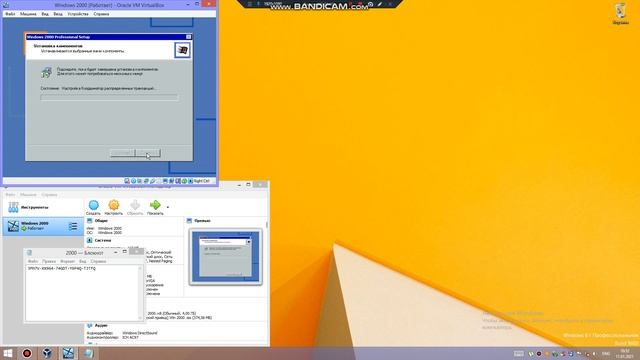Click the Windows Setup logo icon in dialog header

point(182,50)
